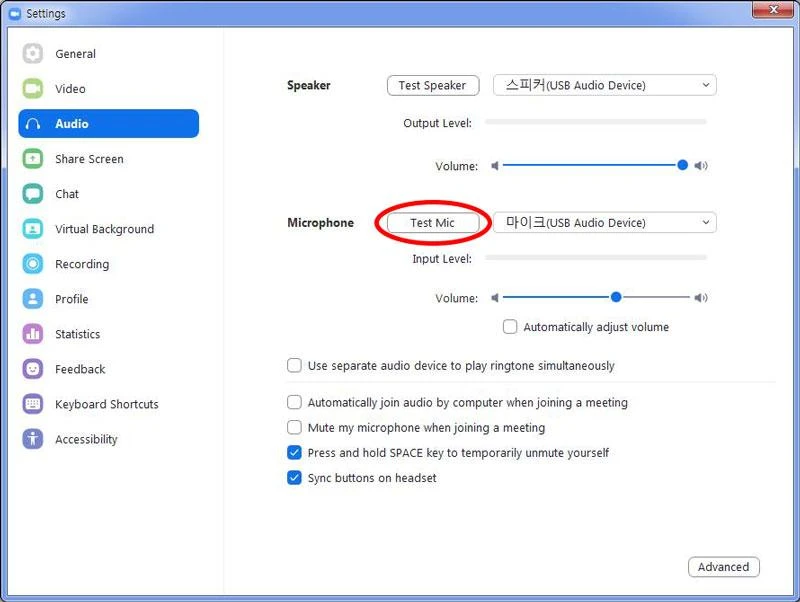Open the Share Screen icon

tap(33, 159)
